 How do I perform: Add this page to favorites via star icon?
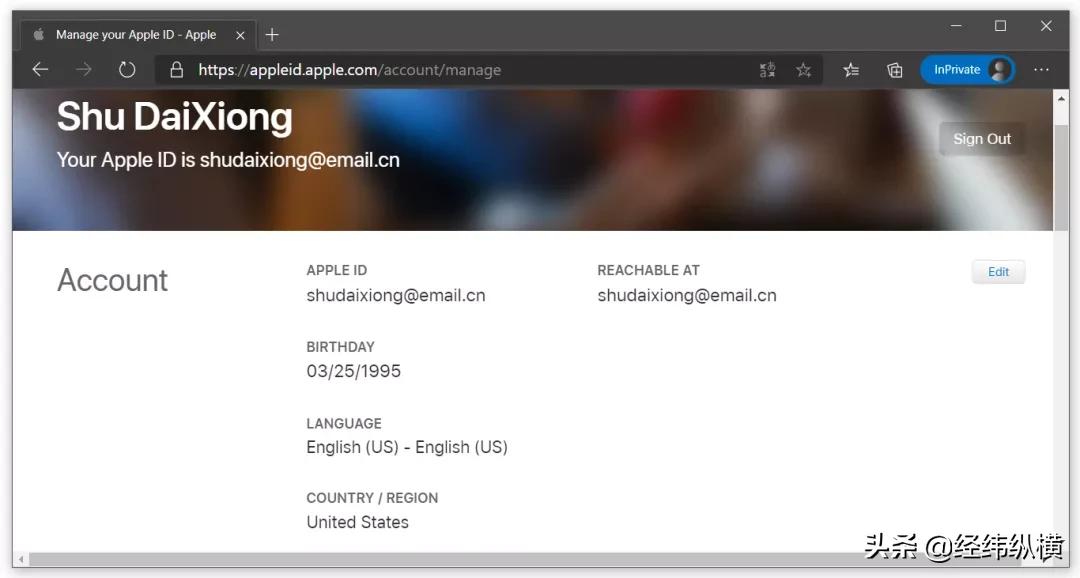804,69
